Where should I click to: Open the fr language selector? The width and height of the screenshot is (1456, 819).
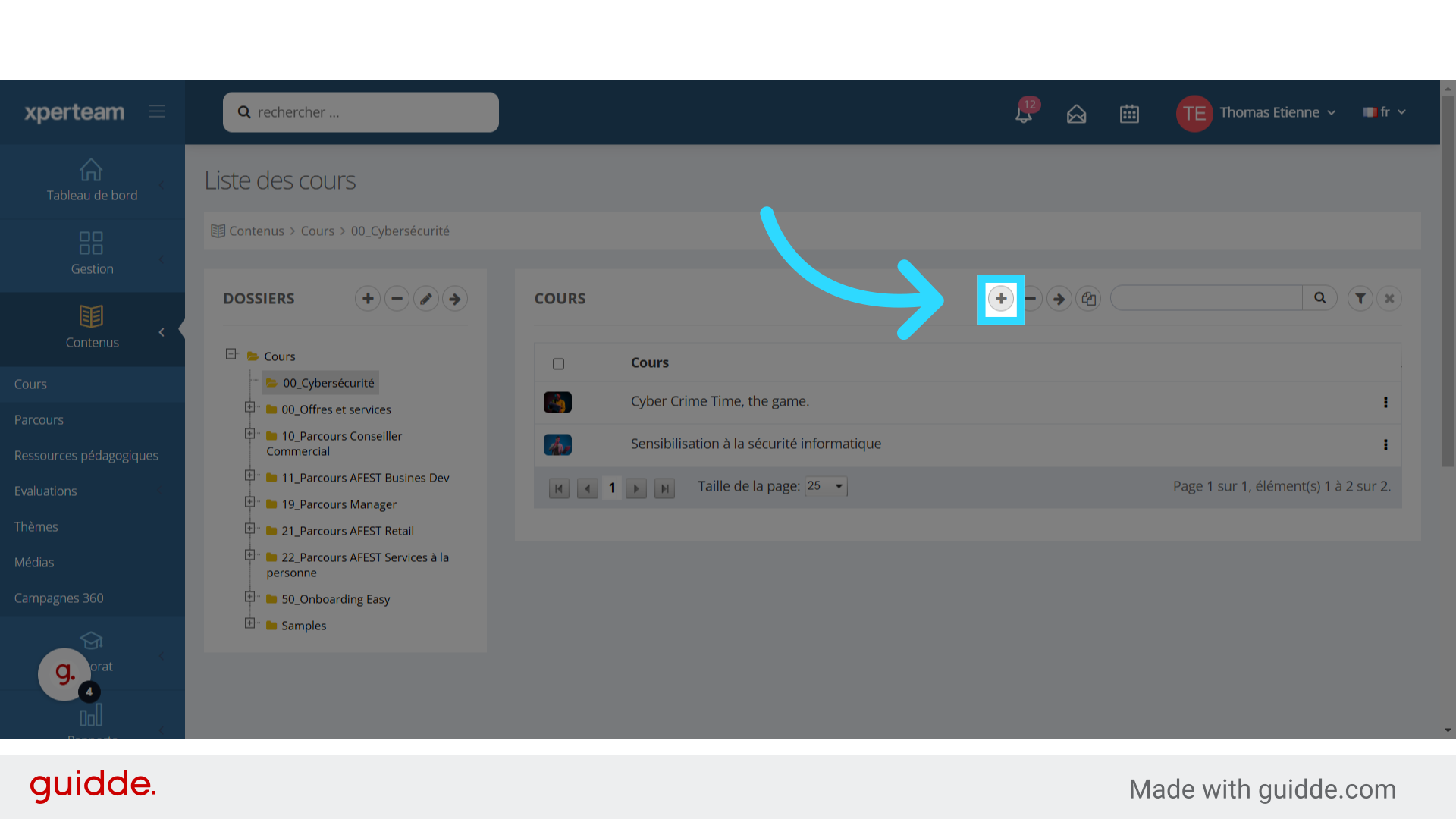[1385, 112]
